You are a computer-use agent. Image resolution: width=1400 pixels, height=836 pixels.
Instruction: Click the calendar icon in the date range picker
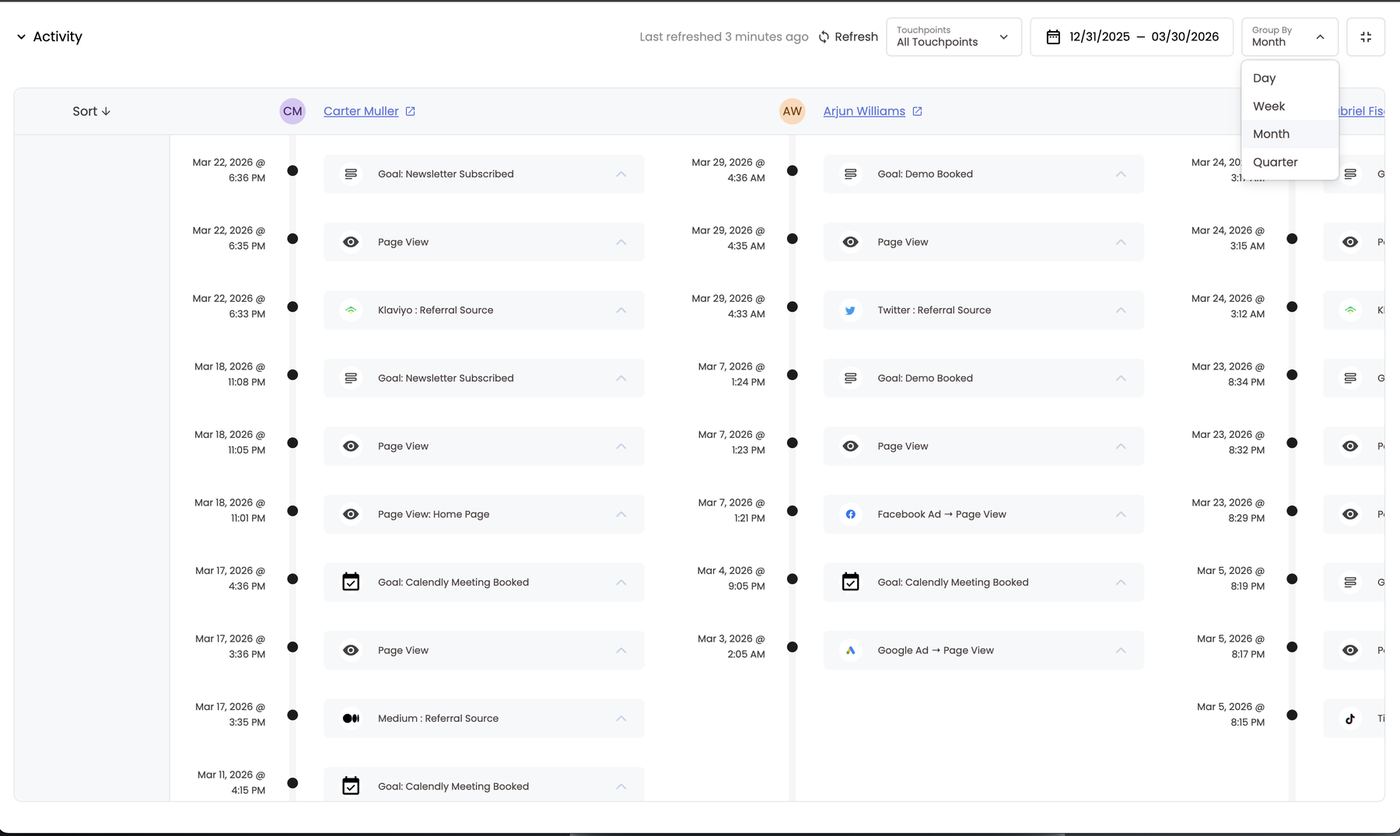1053,37
